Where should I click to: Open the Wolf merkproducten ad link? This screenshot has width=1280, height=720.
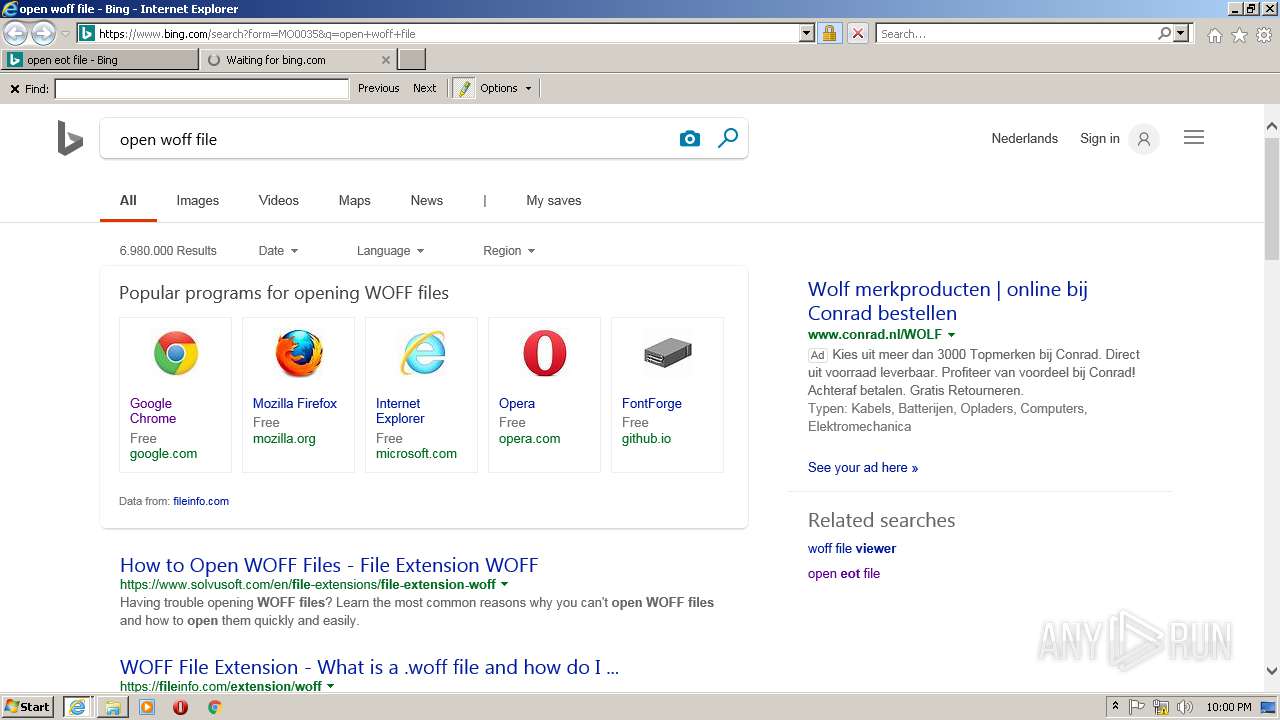[x=948, y=301]
